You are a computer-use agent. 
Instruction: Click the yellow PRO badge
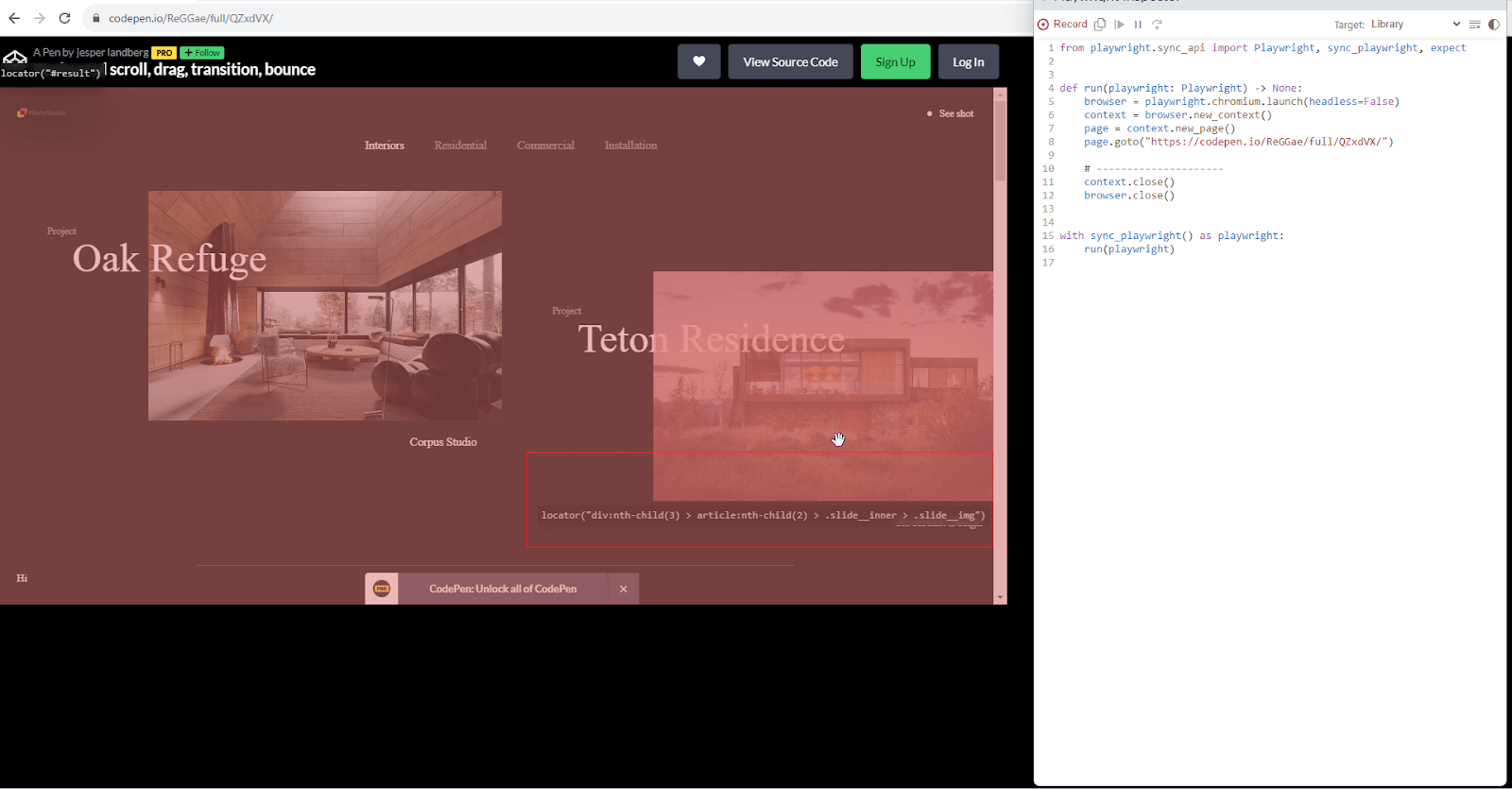(164, 53)
